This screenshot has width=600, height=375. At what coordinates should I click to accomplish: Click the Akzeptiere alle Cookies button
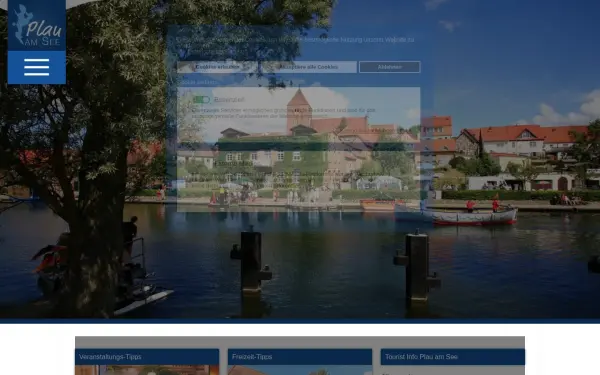tap(308, 67)
